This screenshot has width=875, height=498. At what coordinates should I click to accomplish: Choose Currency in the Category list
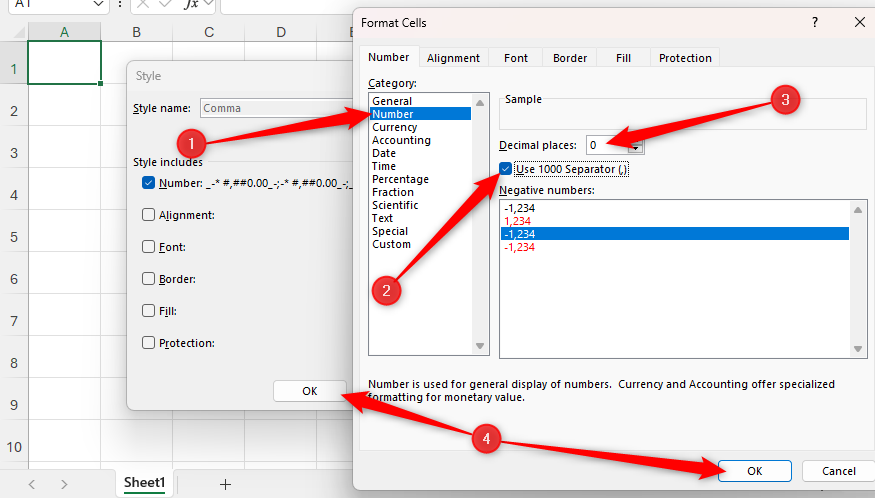394,127
